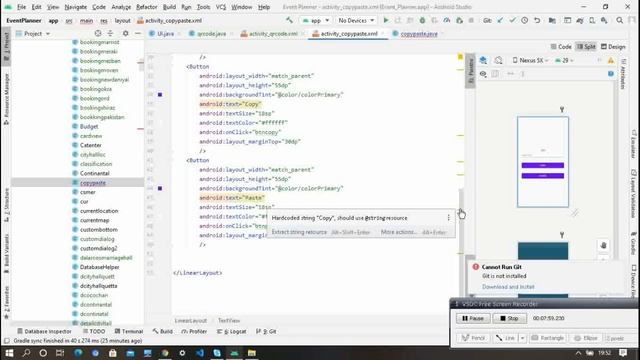Switch editor to Code view
This screenshot has height=360, width=640.
point(561,47)
